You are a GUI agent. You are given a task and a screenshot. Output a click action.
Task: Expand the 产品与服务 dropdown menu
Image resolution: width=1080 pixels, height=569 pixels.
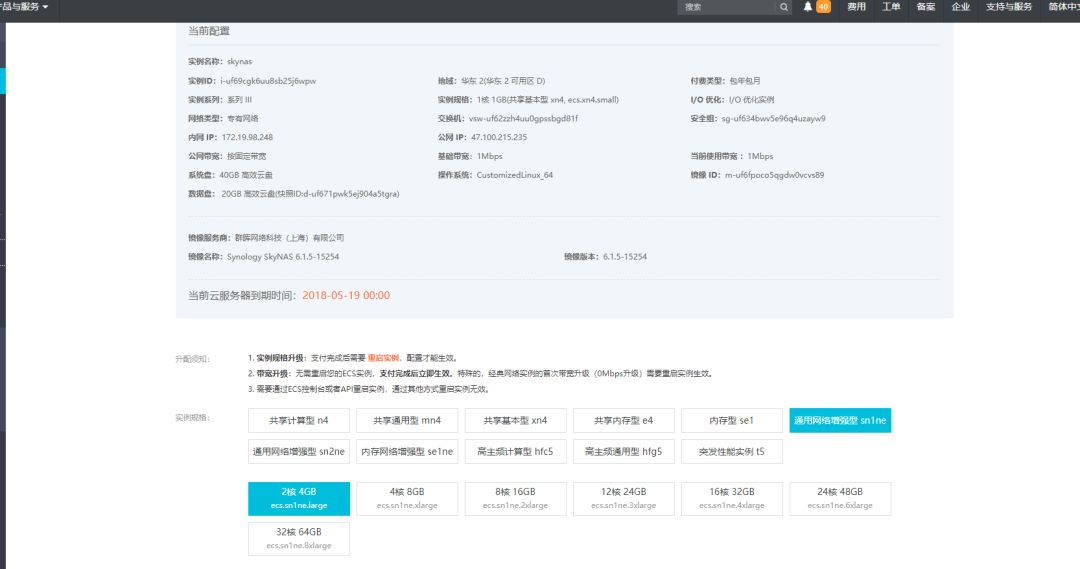25,7
